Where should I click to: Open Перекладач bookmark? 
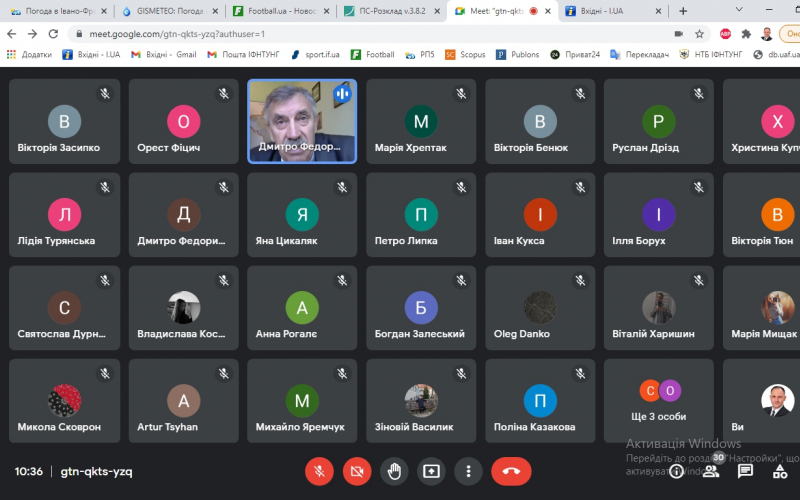tap(639, 55)
